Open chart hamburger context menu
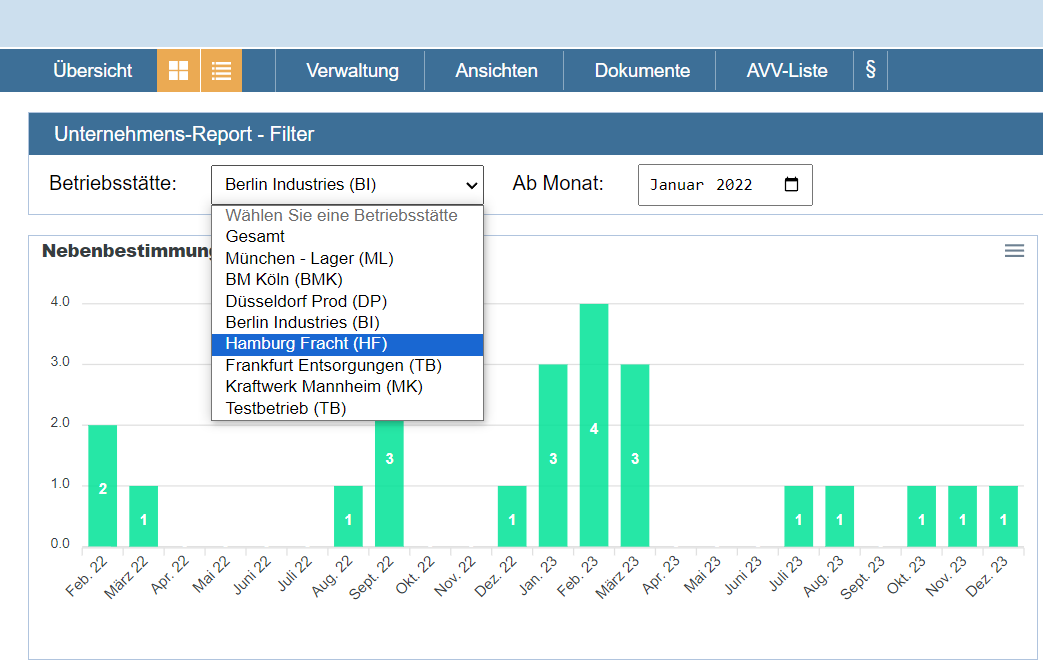Image resolution: width=1043 pixels, height=669 pixels. (1014, 251)
